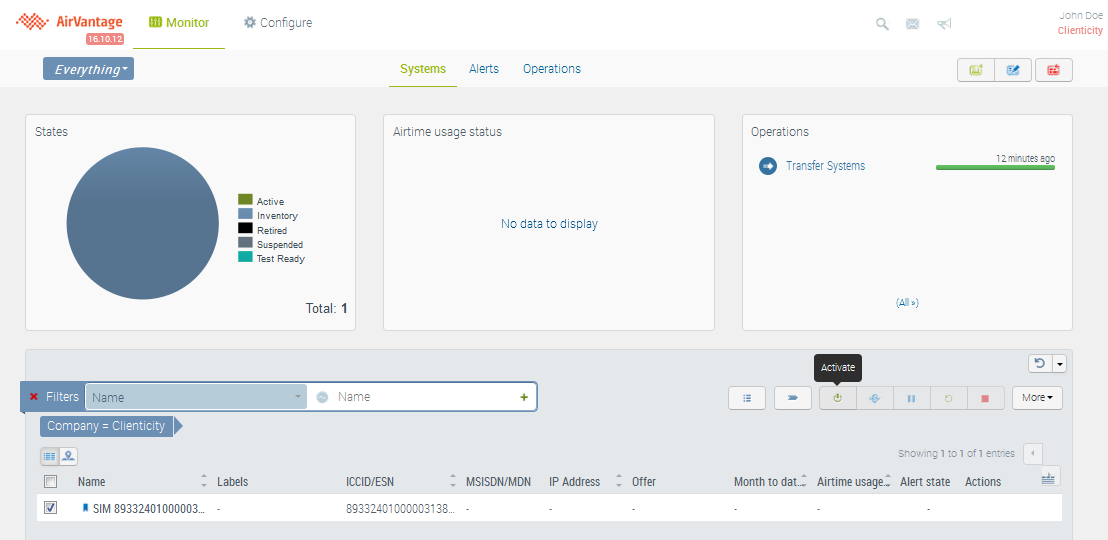Viewport: 1108px width, 540px height.
Task: Open the megaphone announcements icon
Action: pos(943,24)
